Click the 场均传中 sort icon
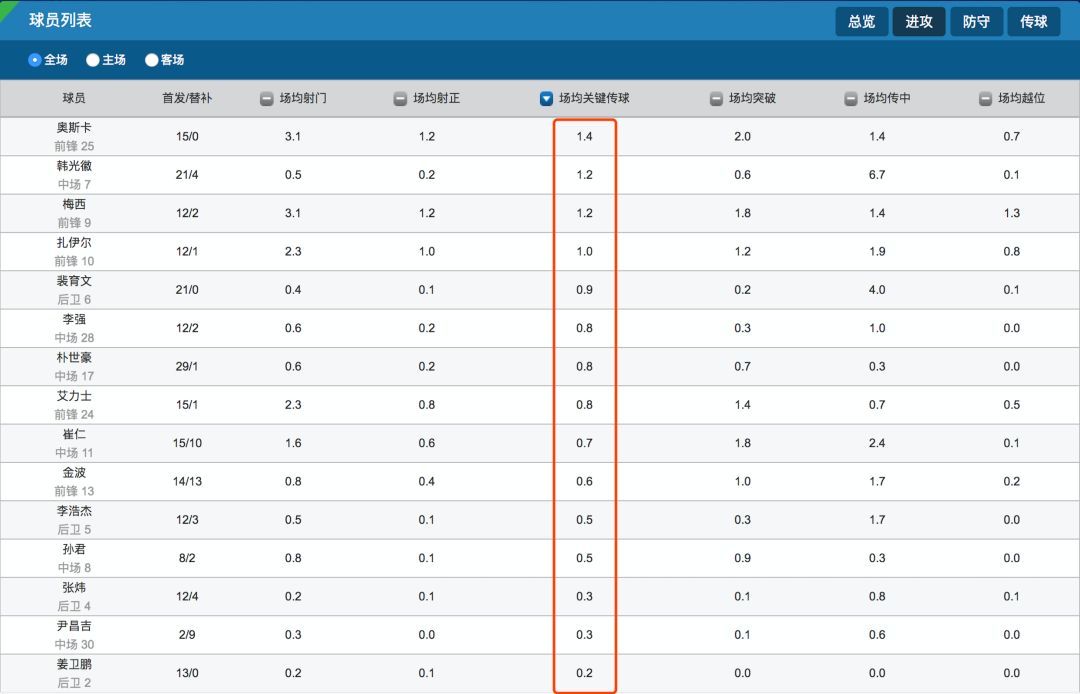This screenshot has width=1080, height=694. click(851, 99)
